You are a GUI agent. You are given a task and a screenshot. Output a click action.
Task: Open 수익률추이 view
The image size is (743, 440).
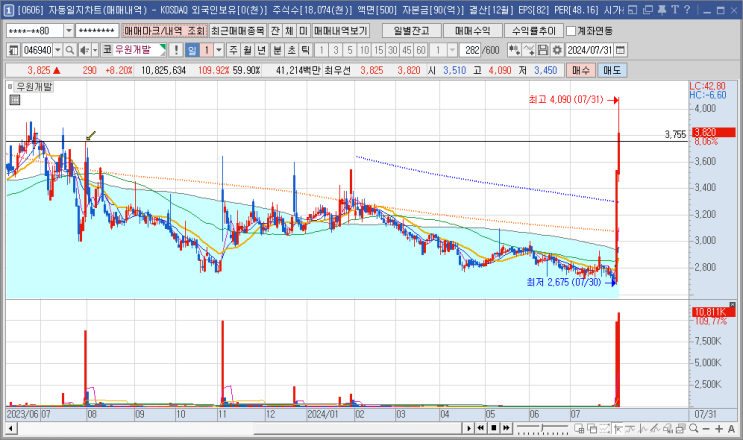(534, 31)
